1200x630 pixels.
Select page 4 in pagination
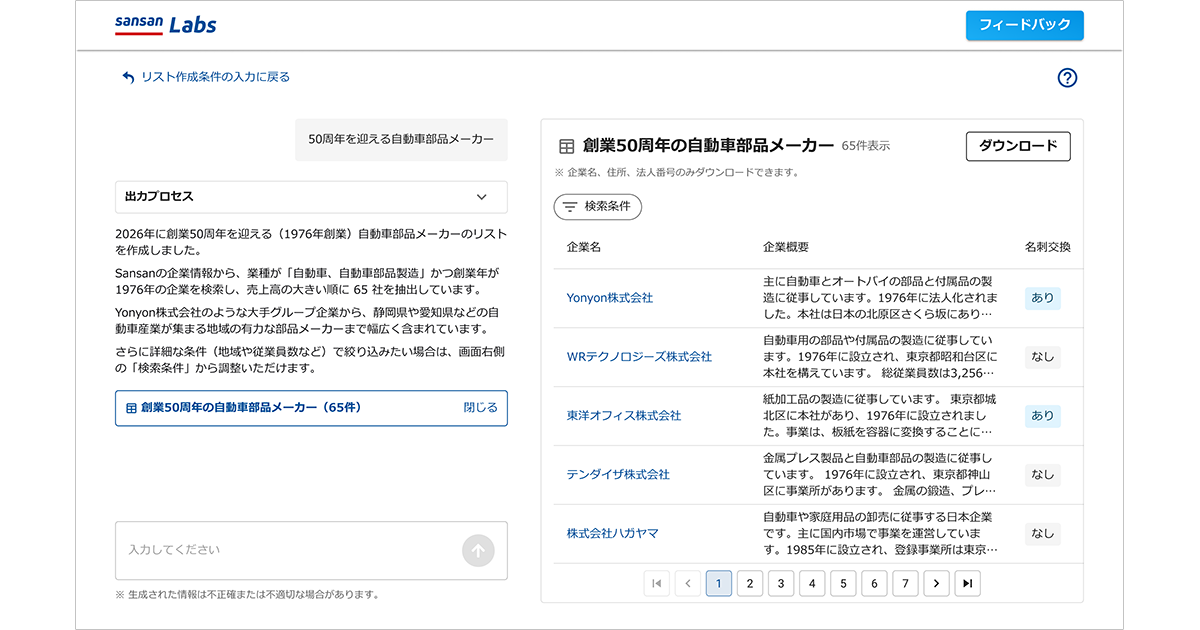click(812, 583)
